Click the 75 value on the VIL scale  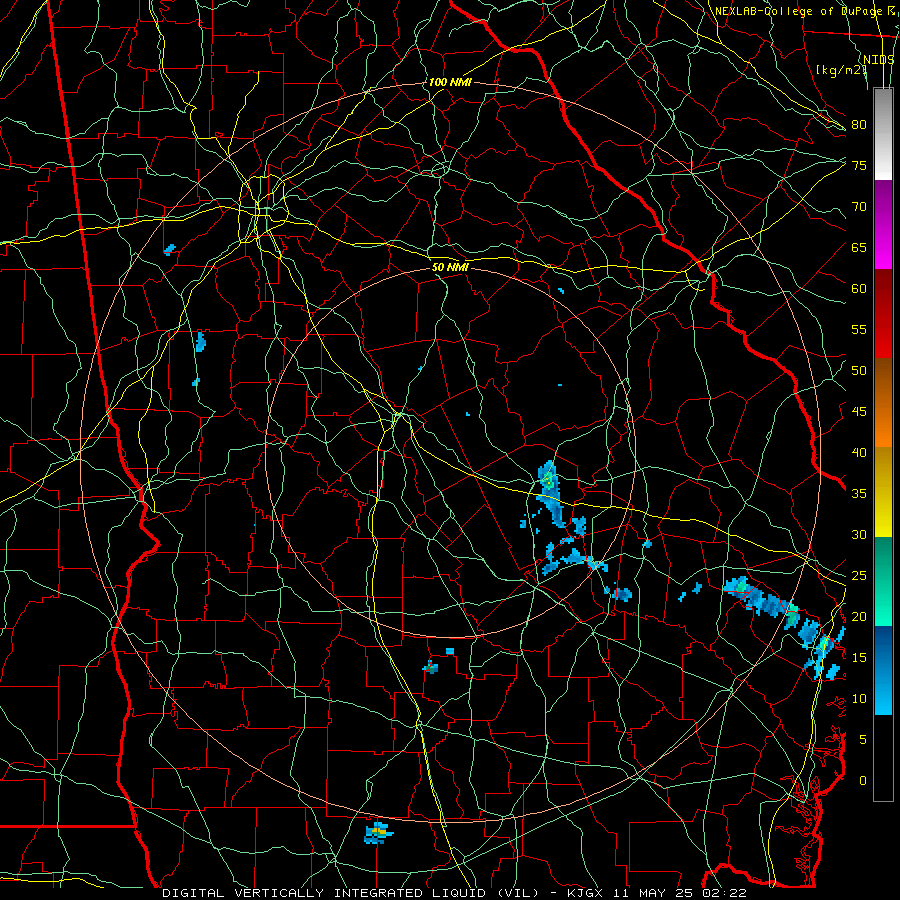click(859, 165)
